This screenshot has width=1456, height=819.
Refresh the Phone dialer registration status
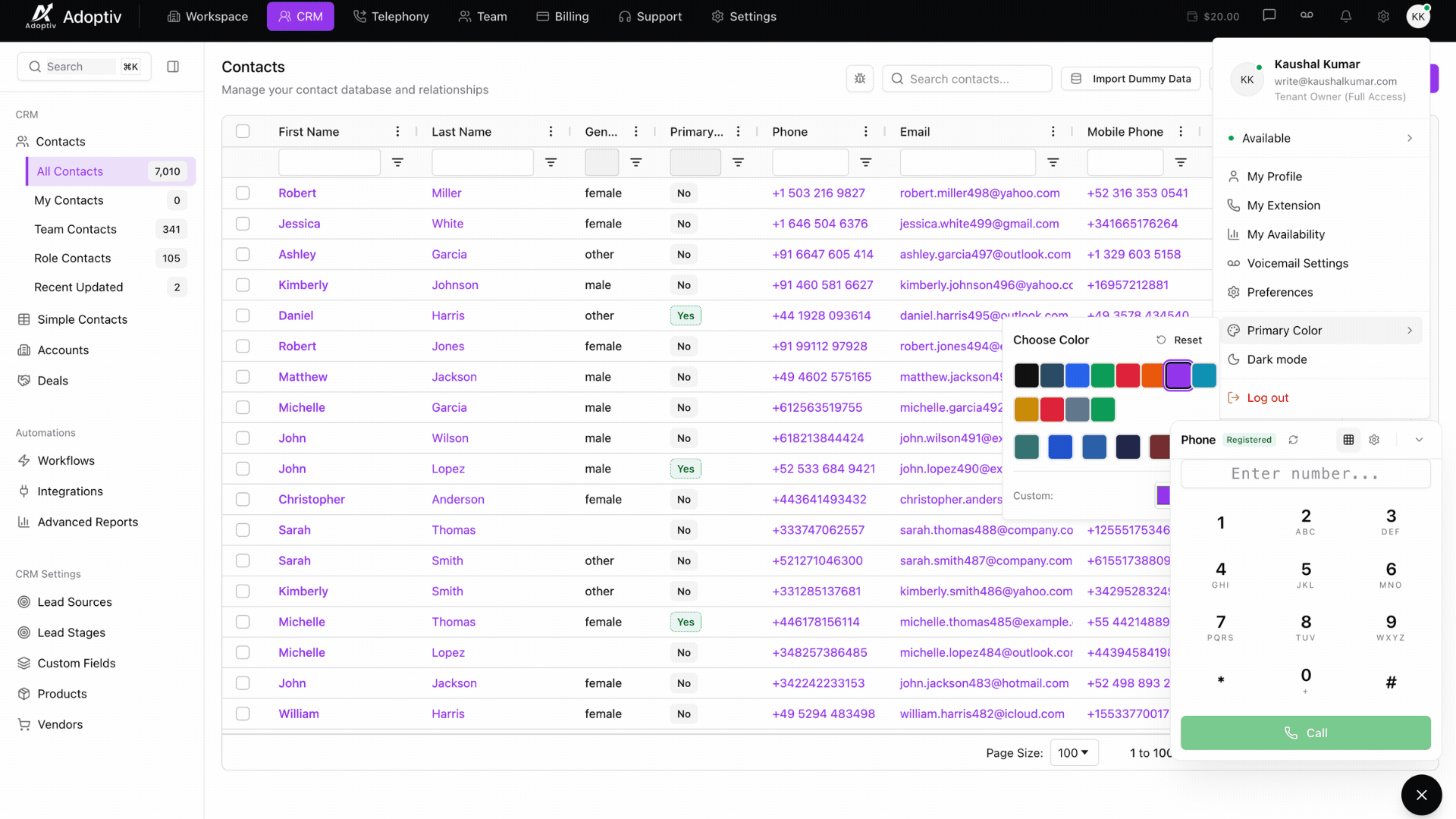point(1294,440)
